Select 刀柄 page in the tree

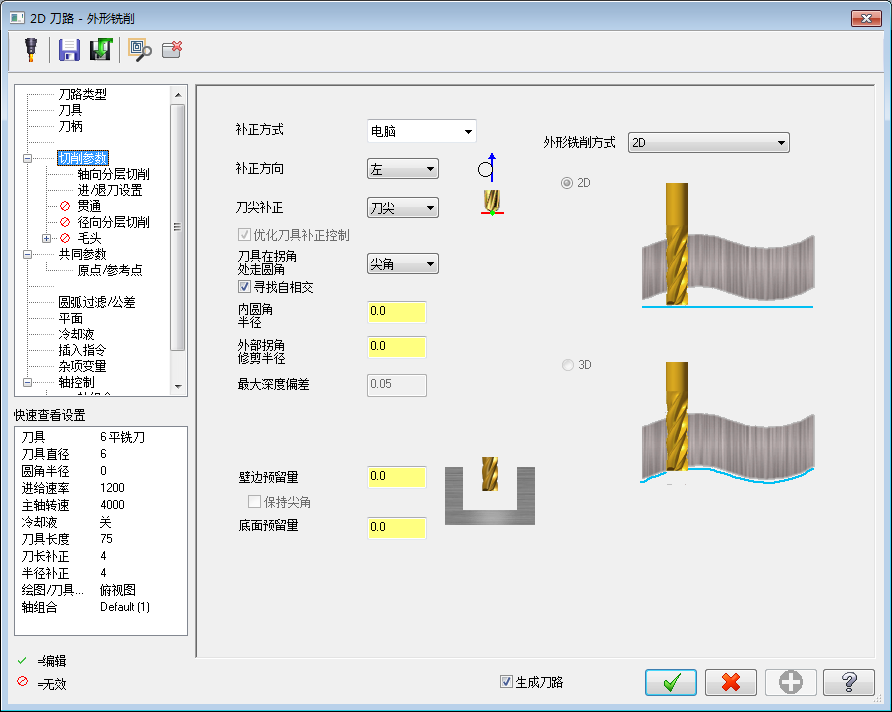coord(71,126)
